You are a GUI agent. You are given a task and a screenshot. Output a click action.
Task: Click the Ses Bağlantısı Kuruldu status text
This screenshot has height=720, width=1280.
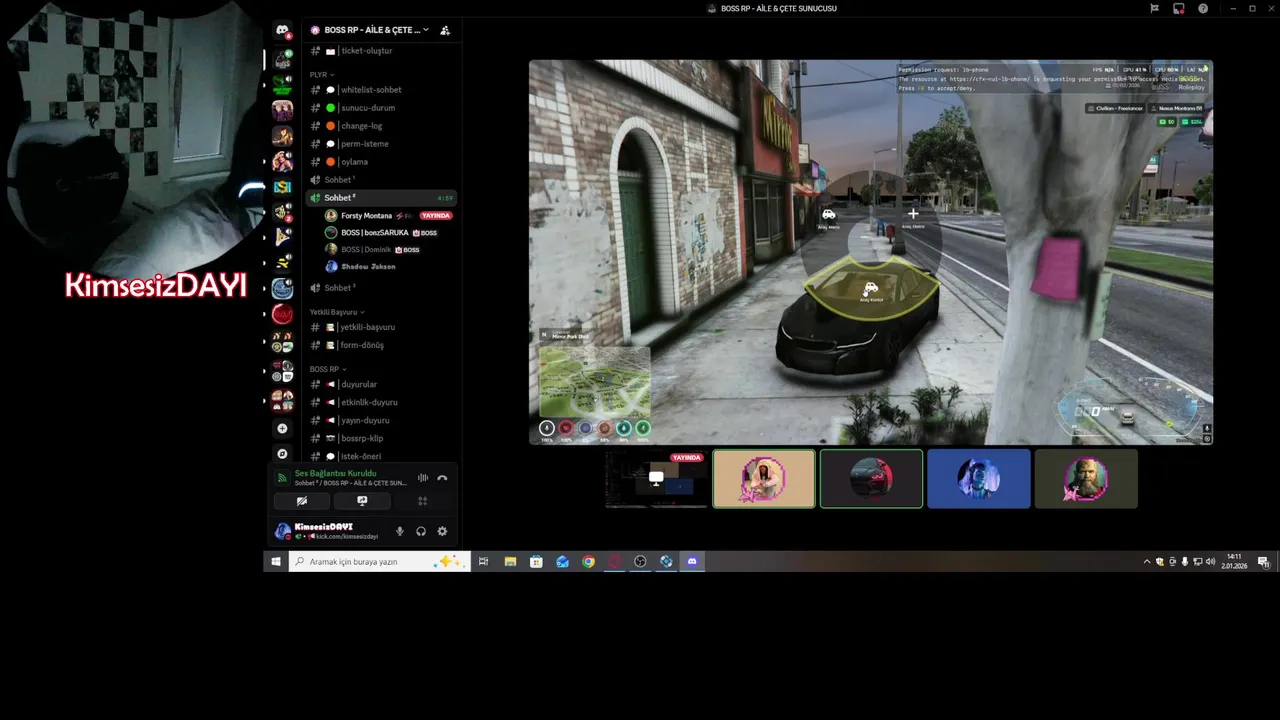(x=335, y=473)
